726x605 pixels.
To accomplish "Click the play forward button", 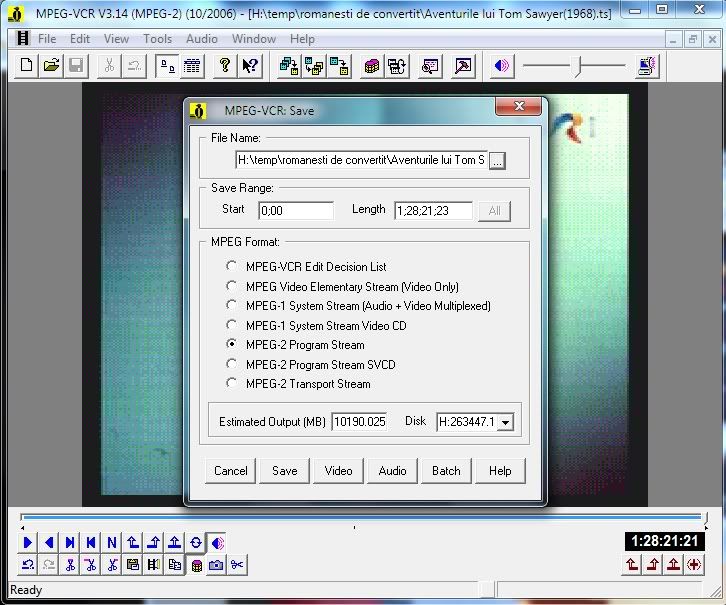I will point(28,543).
